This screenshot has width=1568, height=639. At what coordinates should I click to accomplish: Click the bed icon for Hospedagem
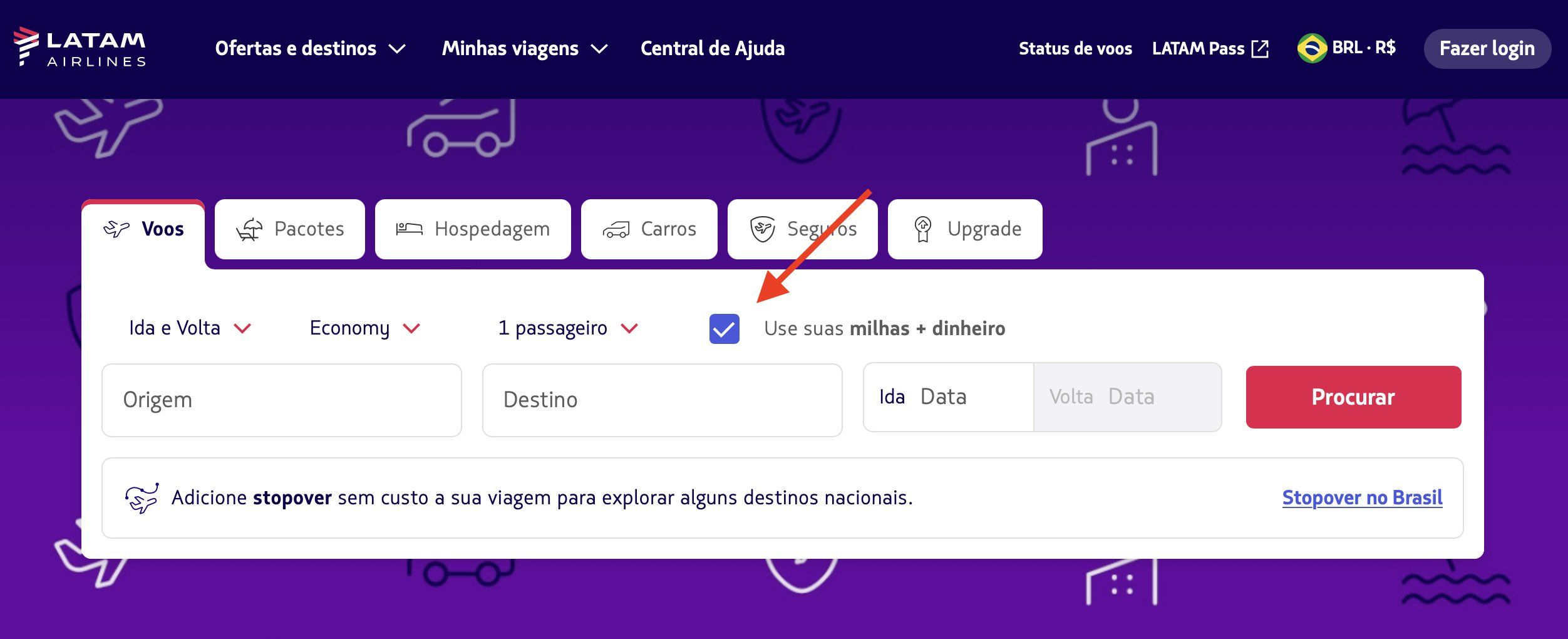[x=409, y=229]
